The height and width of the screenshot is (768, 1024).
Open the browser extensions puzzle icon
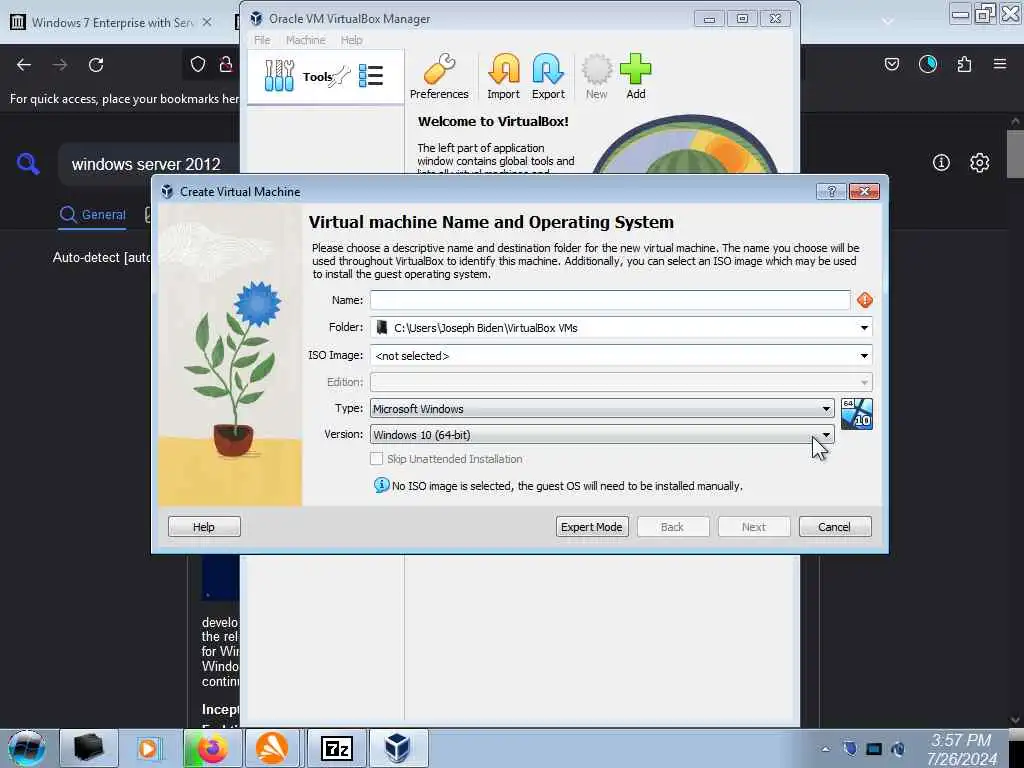[x=964, y=64]
